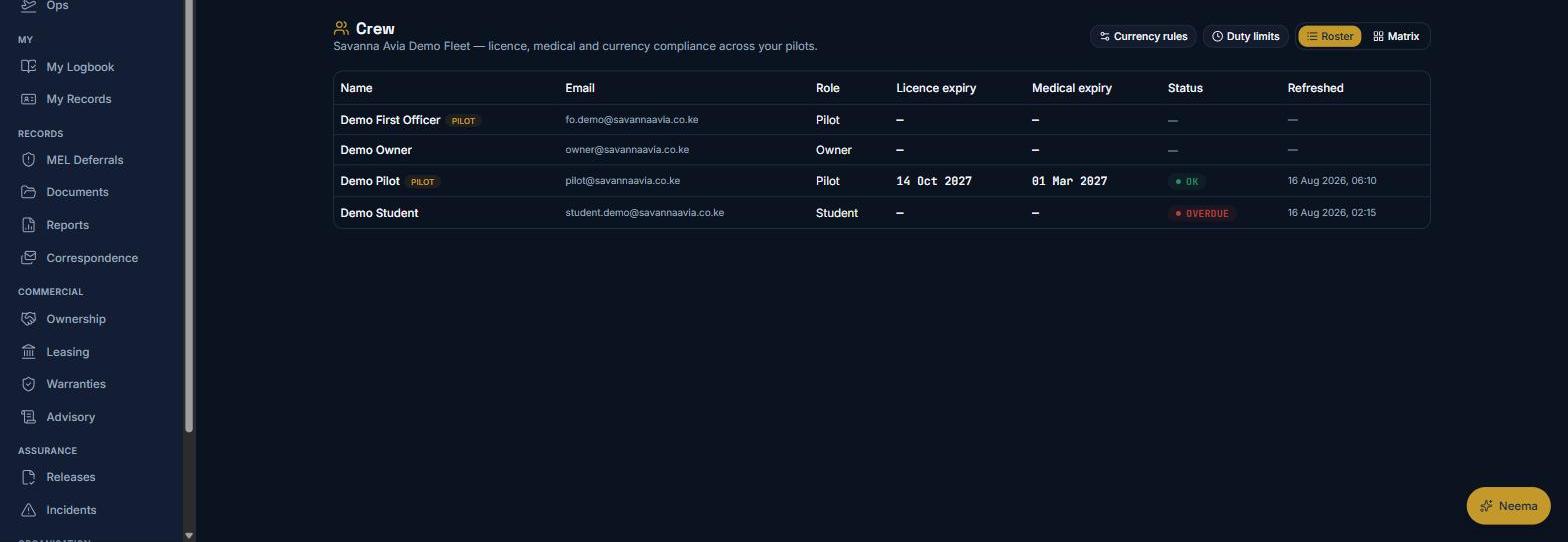This screenshot has height=542, width=1568.
Task: Click the Status column header
Action: pos(1185,88)
